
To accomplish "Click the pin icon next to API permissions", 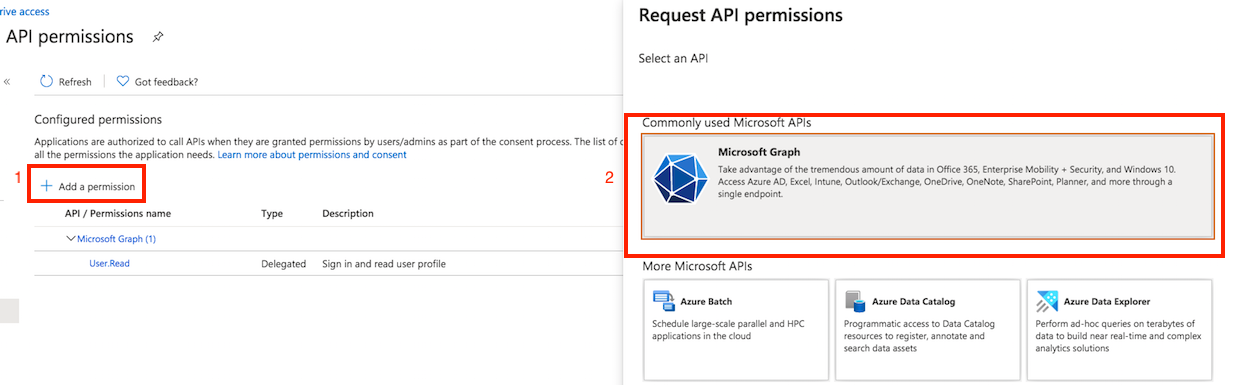I will coord(157,37).
